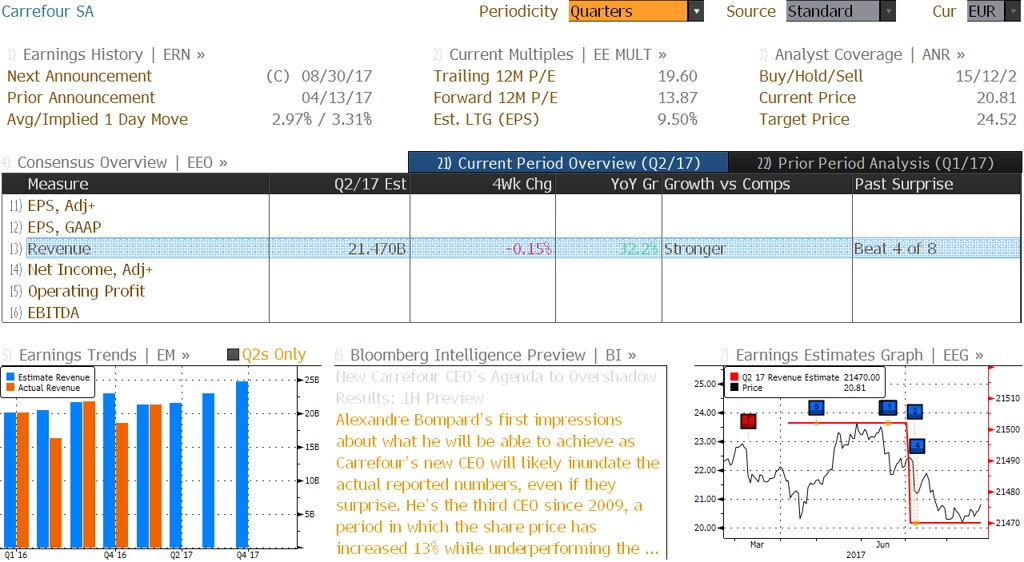Open Earnings Trends EM link
Screen dimensions: 1024x562
pyautogui.click(x=97, y=355)
